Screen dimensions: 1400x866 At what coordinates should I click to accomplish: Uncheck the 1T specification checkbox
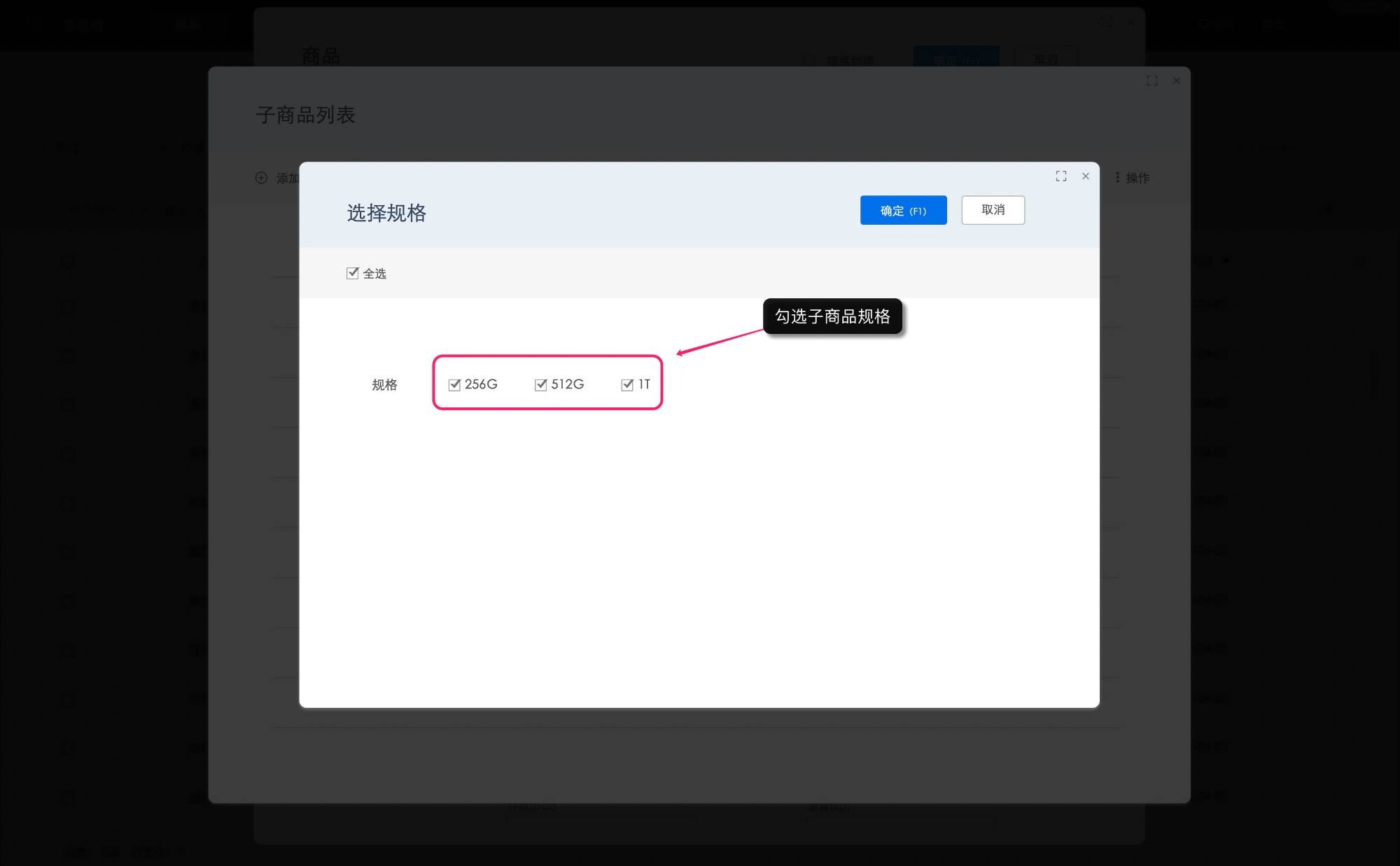(x=626, y=384)
